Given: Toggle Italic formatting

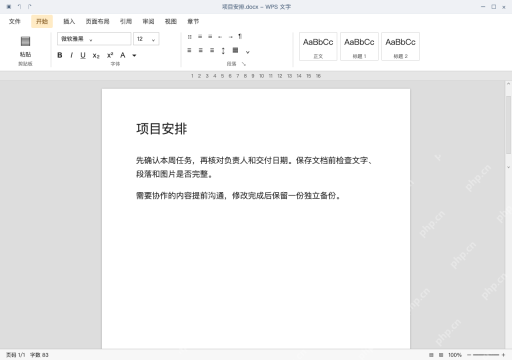Looking at the screenshot, I should point(71,55).
